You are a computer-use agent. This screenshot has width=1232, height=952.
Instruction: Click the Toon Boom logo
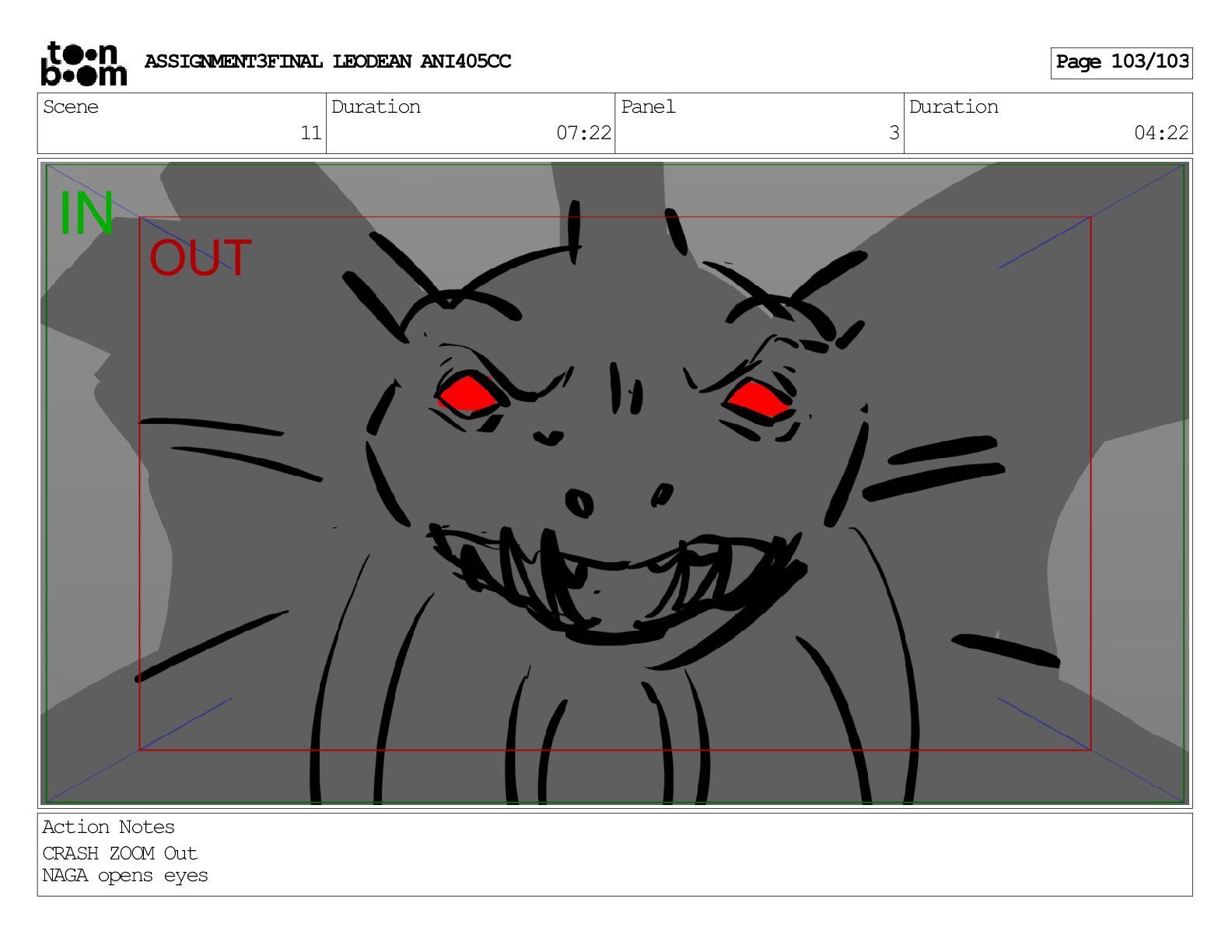click(x=83, y=64)
